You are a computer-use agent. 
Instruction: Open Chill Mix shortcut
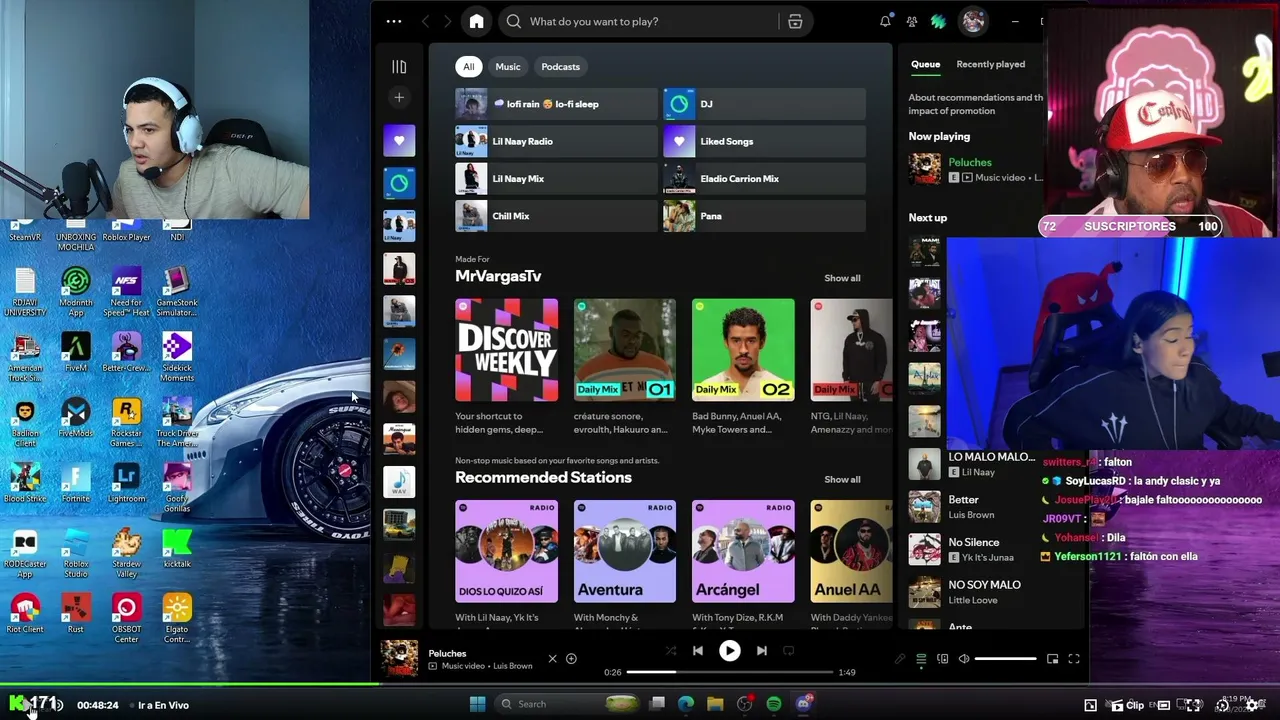tap(556, 216)
